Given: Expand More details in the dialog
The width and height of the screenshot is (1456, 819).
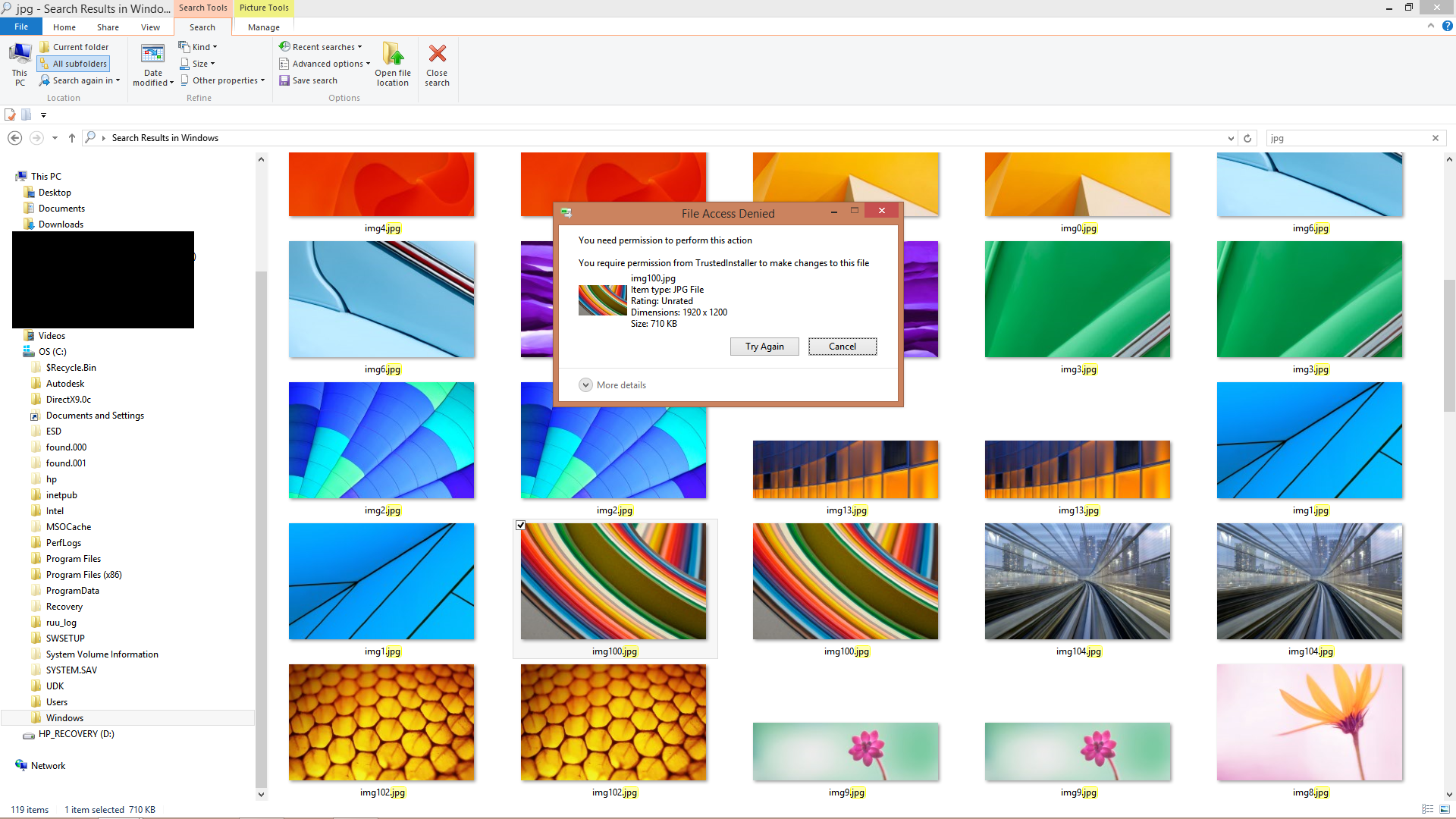Looking at the screenshot, I should tap(585, 385).
